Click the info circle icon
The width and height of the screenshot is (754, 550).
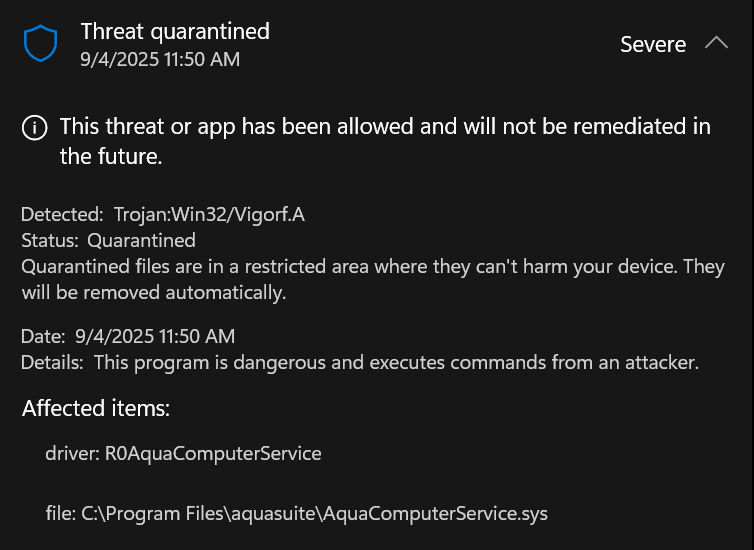[x=34, y=127]
